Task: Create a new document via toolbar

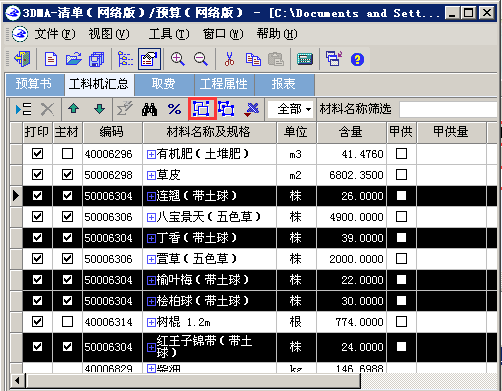Action: (51, 59)
